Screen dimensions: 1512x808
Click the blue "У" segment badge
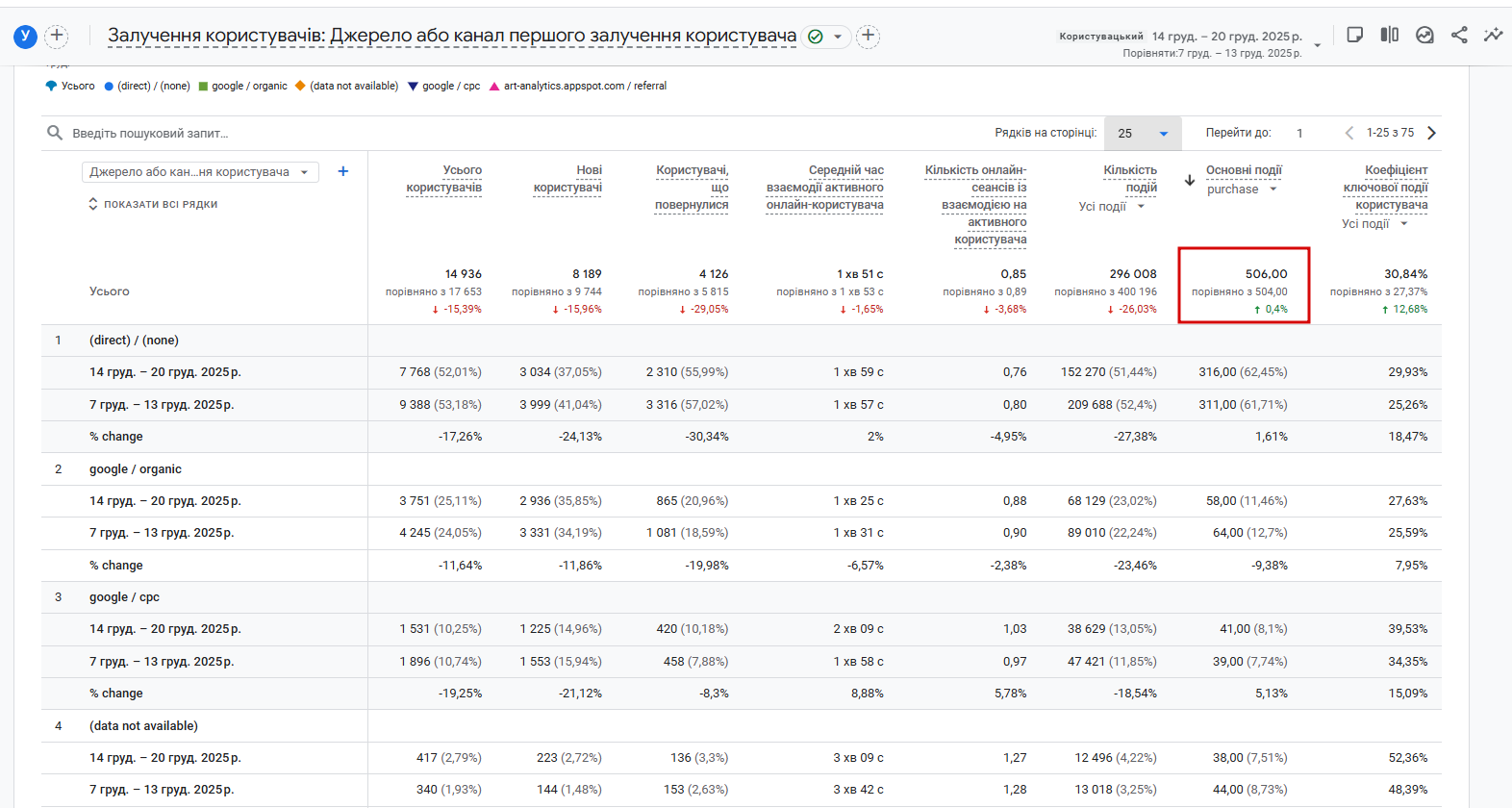[x=25, y=37]
